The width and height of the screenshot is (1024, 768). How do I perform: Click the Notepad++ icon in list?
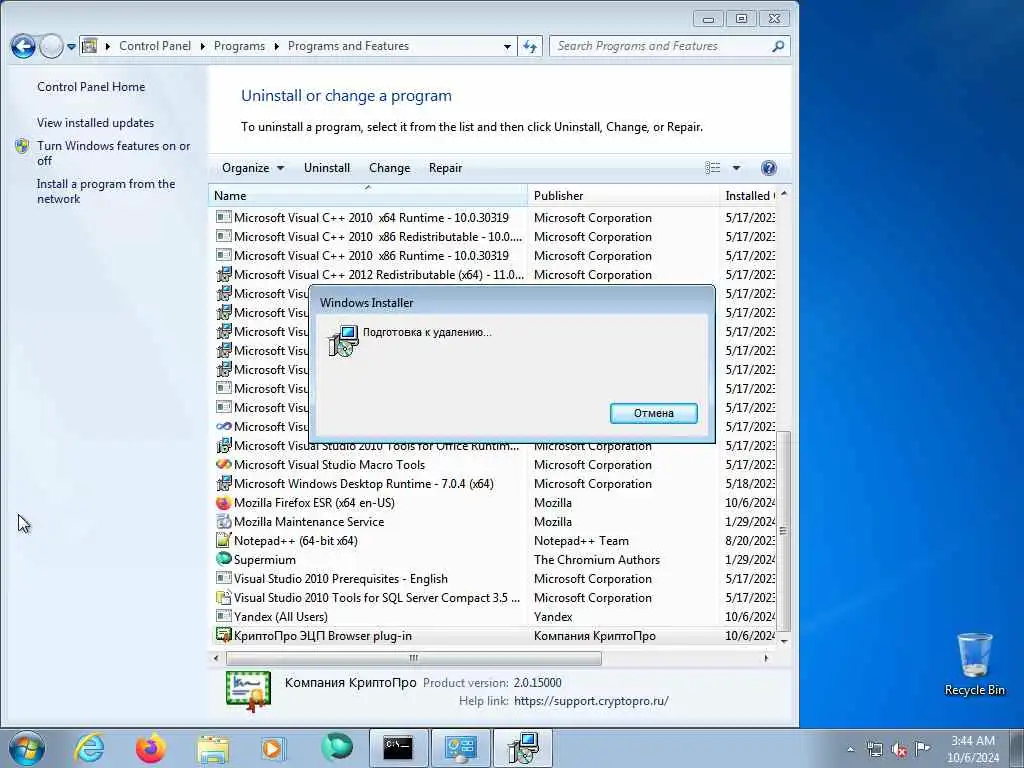coord(223,541)
